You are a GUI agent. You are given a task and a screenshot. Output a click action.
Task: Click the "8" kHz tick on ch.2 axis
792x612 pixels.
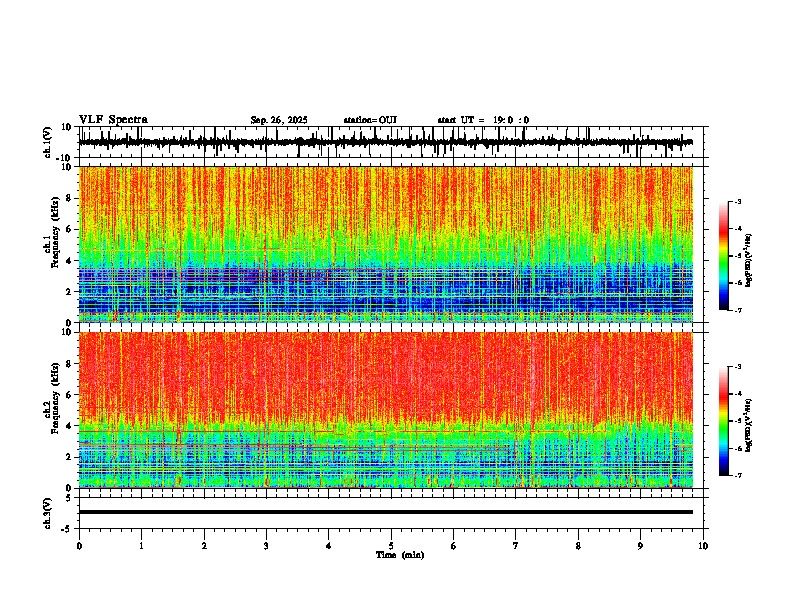[69, 364]
